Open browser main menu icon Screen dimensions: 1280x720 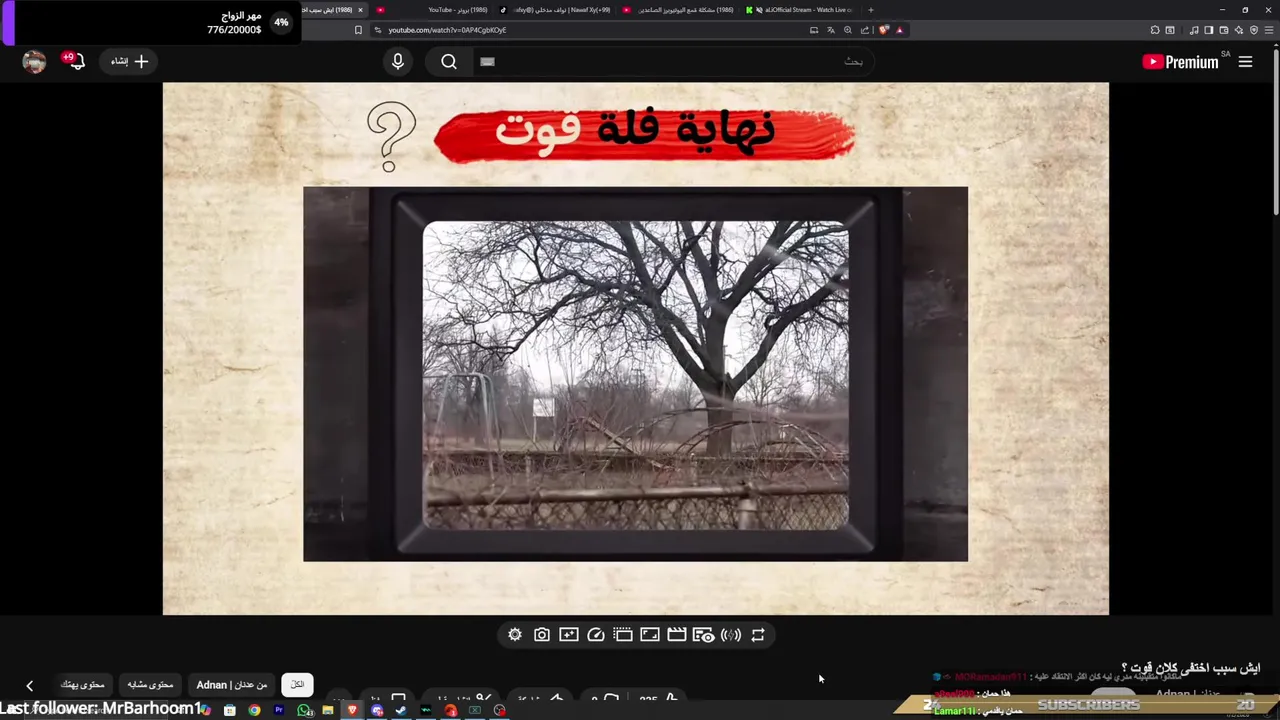1269,30
